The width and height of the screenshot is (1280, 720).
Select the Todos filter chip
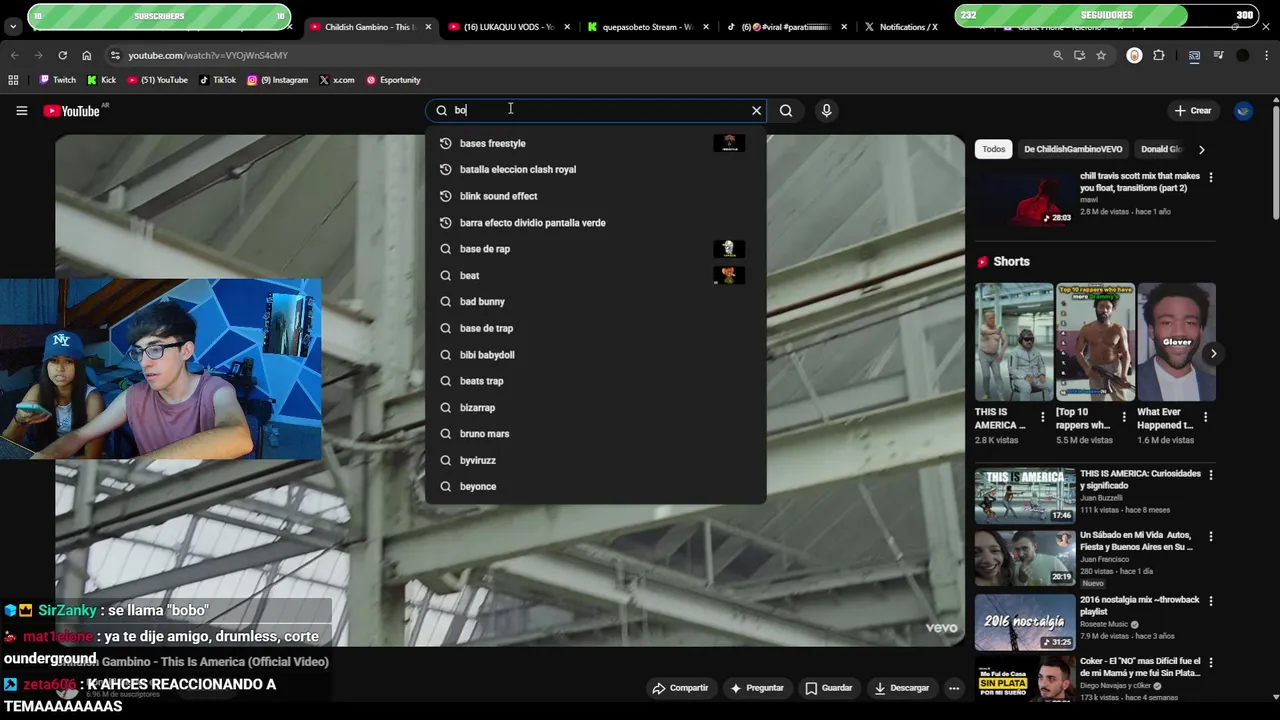(x=993, y=149)
